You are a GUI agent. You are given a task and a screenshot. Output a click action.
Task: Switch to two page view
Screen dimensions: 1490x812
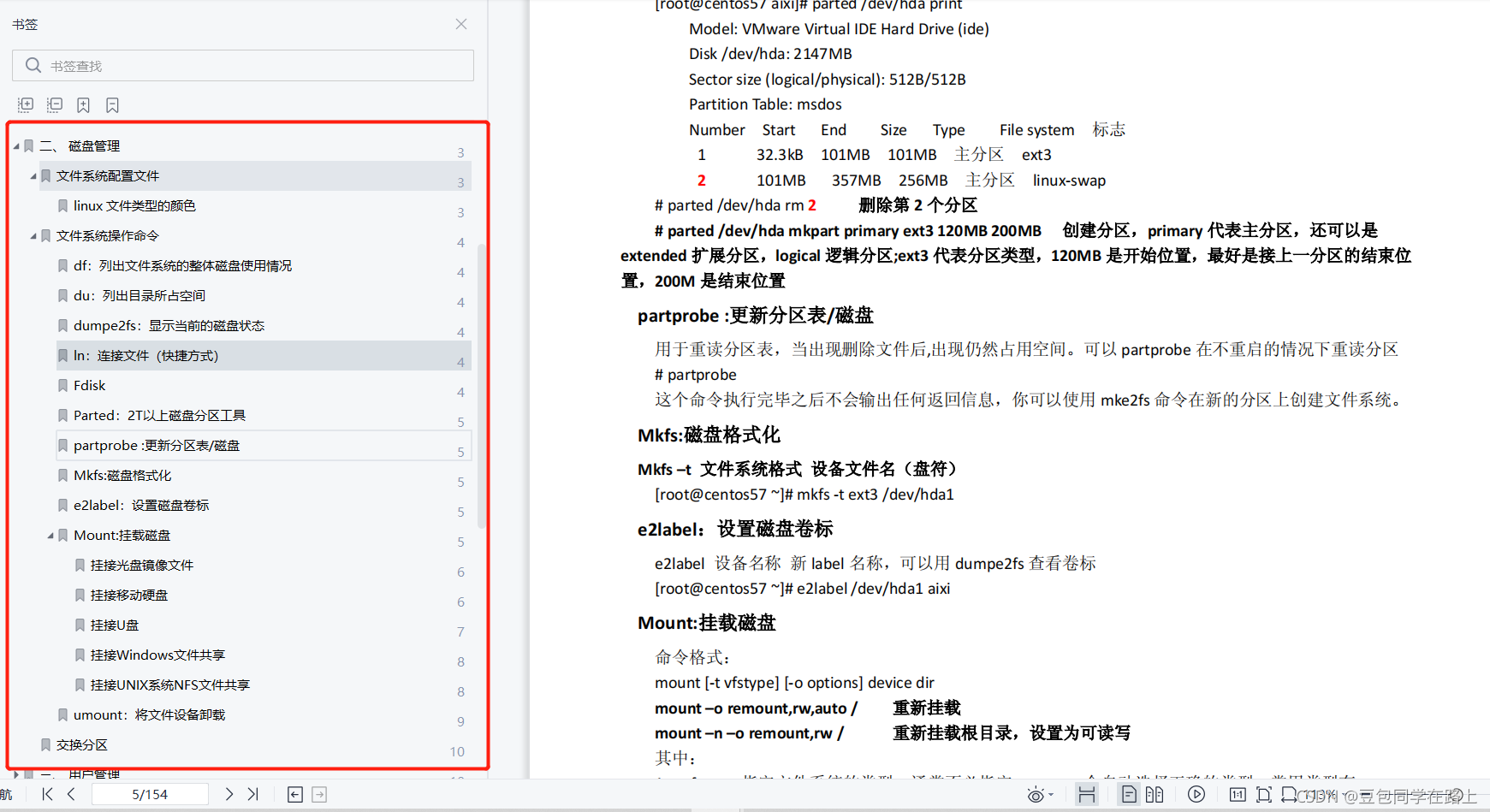pos(1155,795)
